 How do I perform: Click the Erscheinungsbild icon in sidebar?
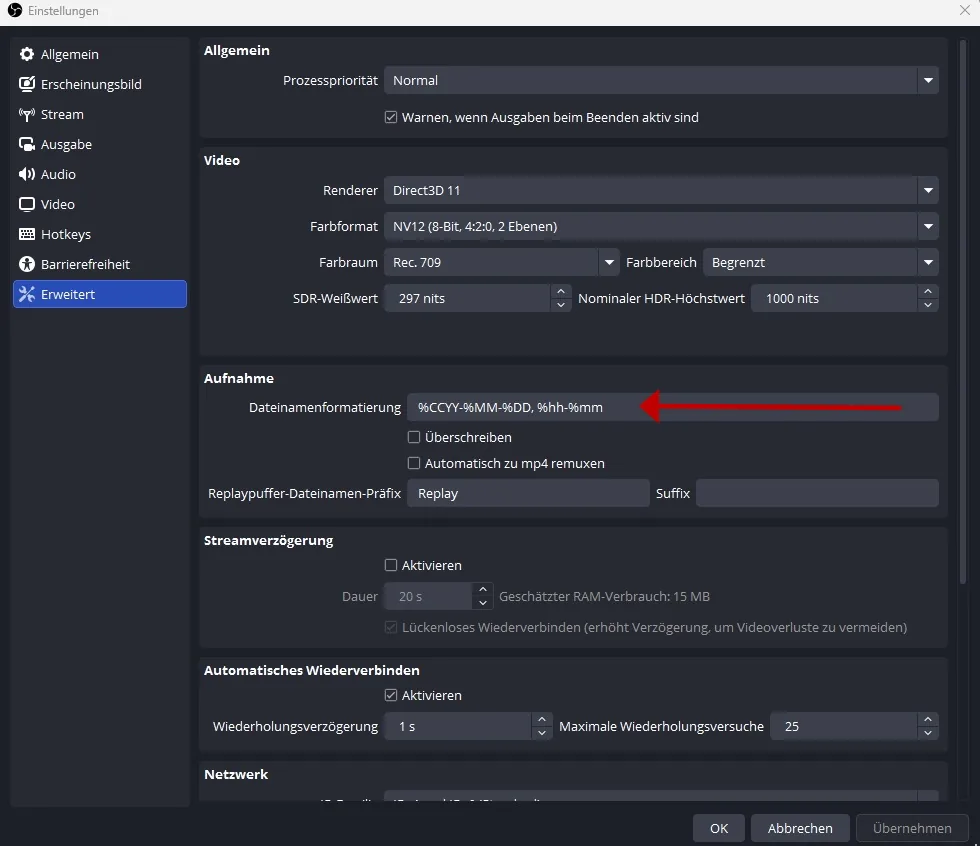(27, 84)
